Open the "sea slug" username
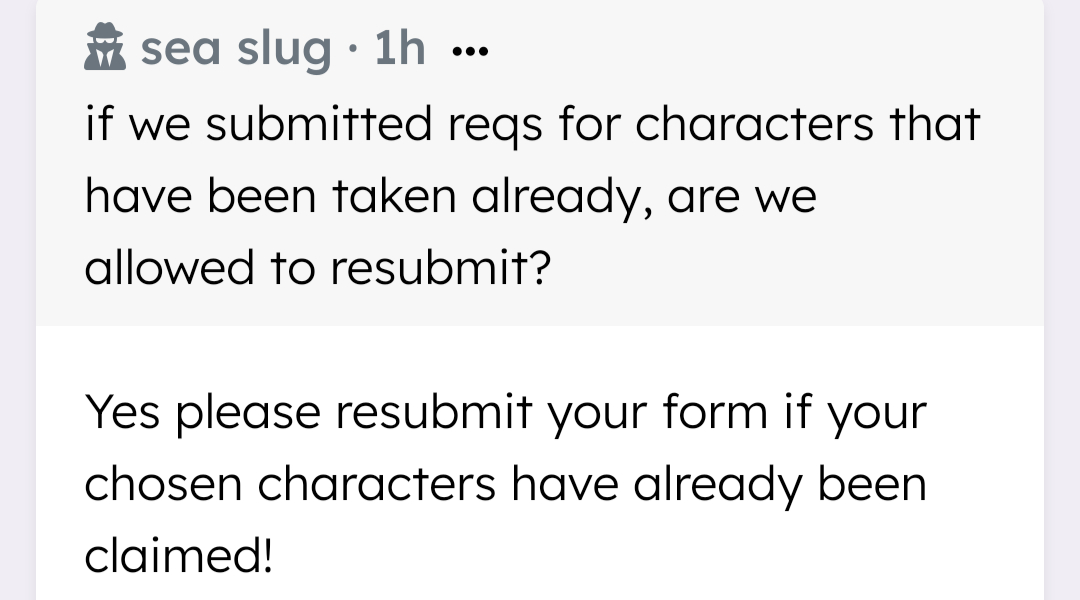Image resolution: width=1080 pixels, height=600 pixels. [236, 49]
